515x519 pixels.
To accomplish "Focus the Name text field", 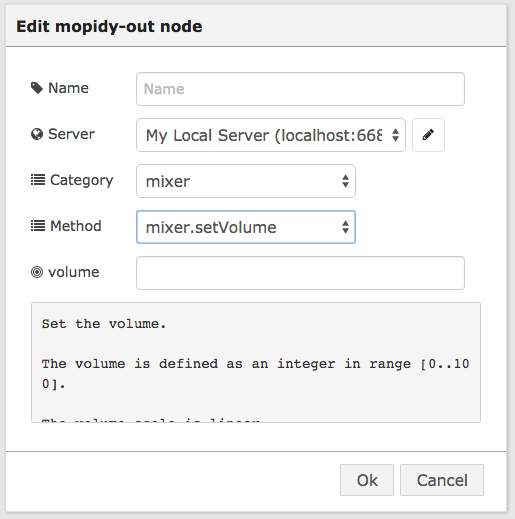I will coord(300,89).
